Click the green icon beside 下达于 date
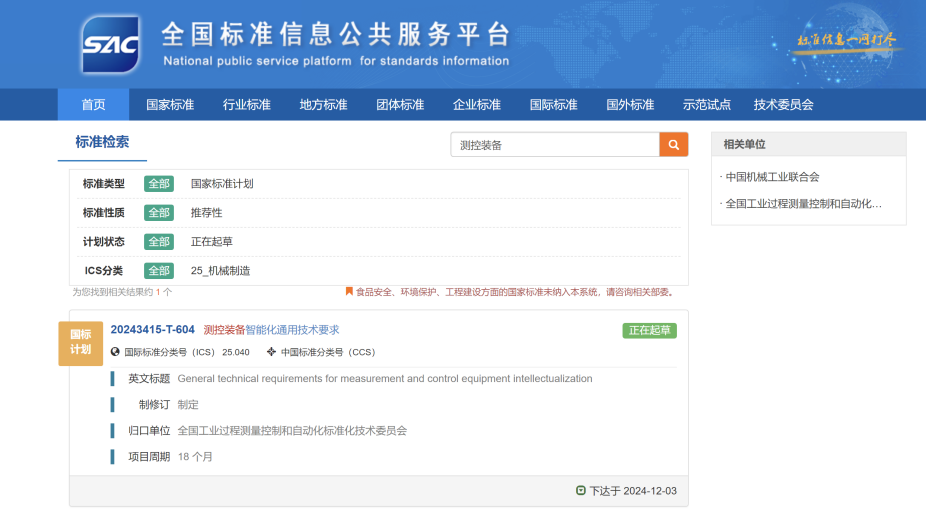 coord(581,491)
